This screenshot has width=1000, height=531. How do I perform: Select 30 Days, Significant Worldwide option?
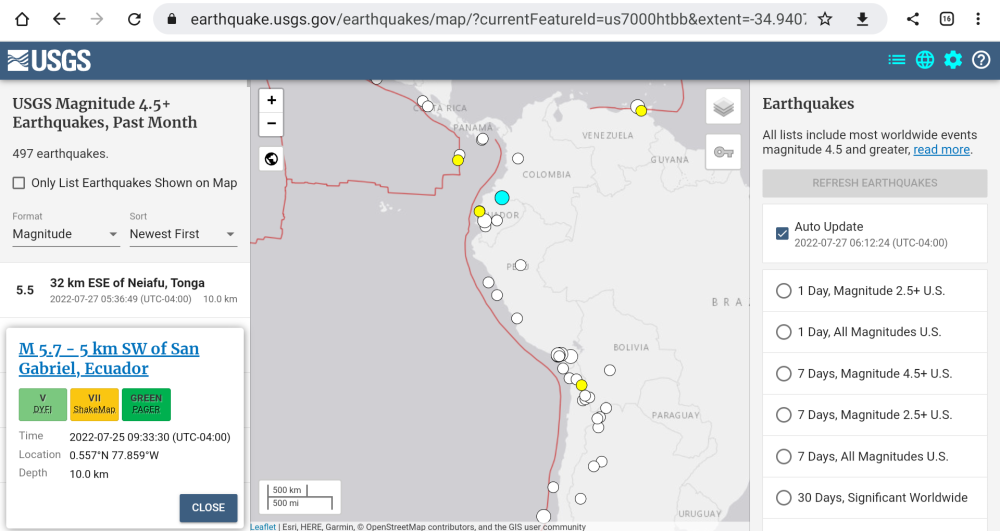(x=784, y=497)
